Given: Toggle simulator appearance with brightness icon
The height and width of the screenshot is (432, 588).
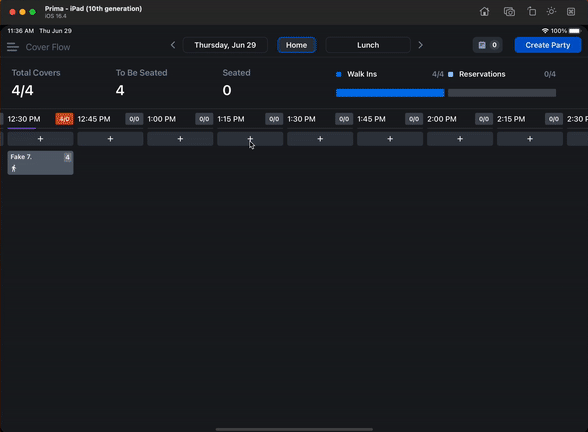Looking at the screenshot, I should click(x=551, y=12).
